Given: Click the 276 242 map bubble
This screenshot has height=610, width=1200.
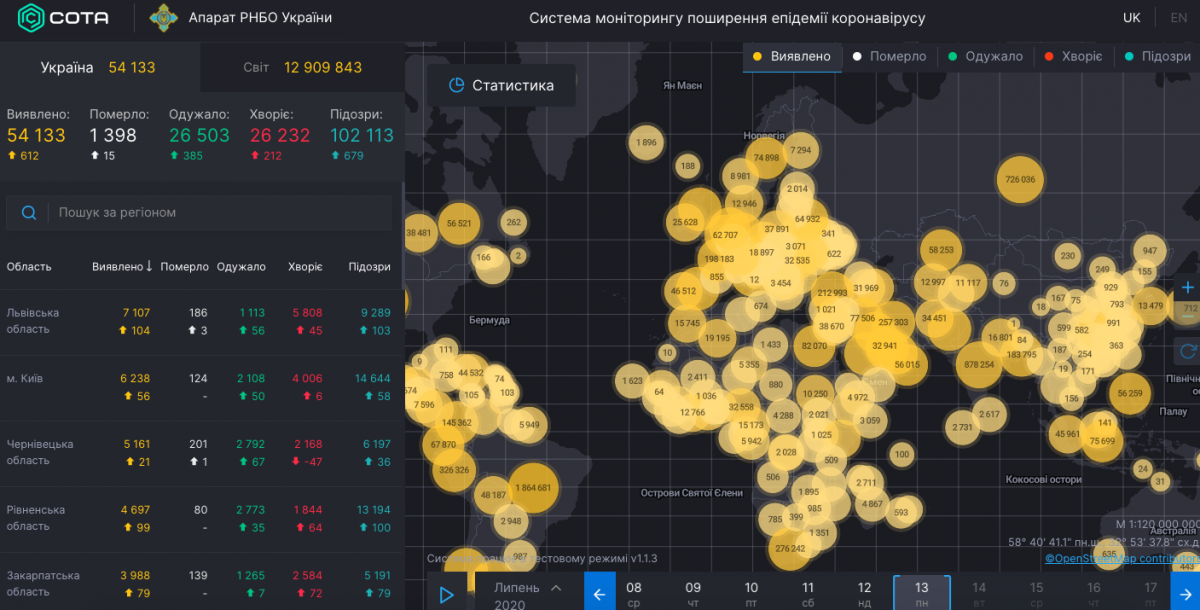Looking at the screenshot, I should pos(790,548).
